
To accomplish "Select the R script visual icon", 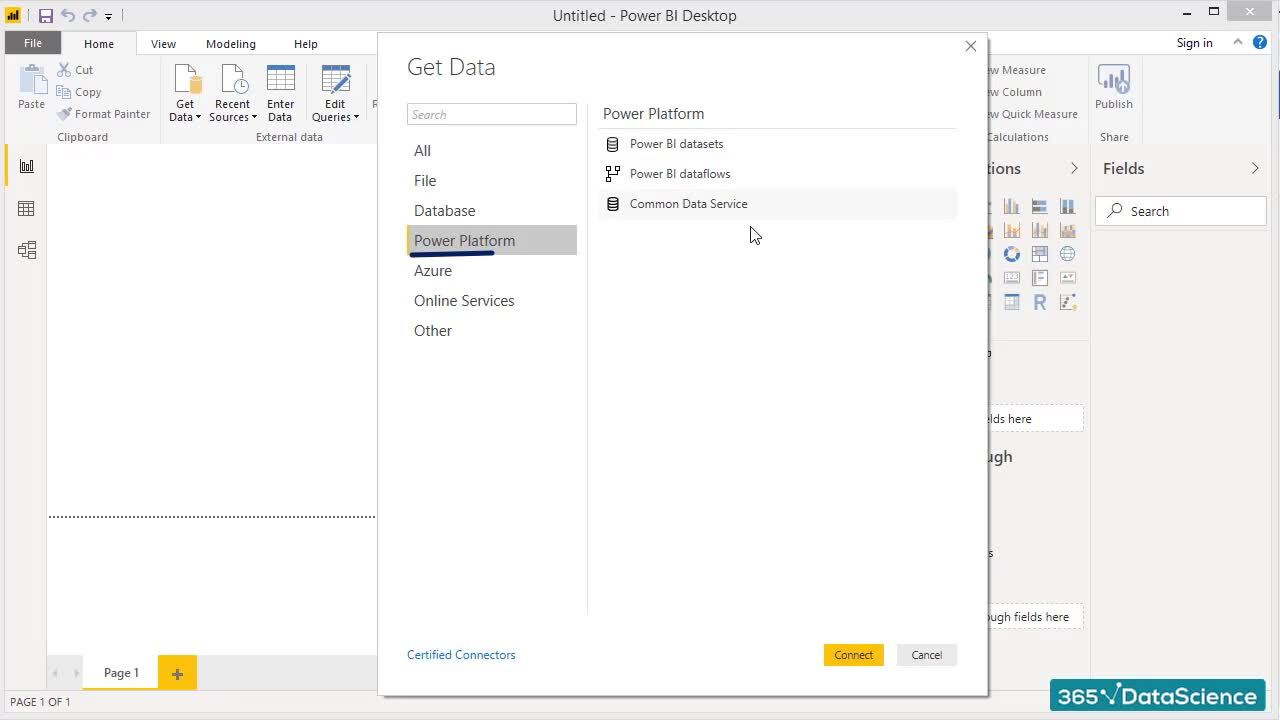I will pyautogui.click(x=1040, y=302).
